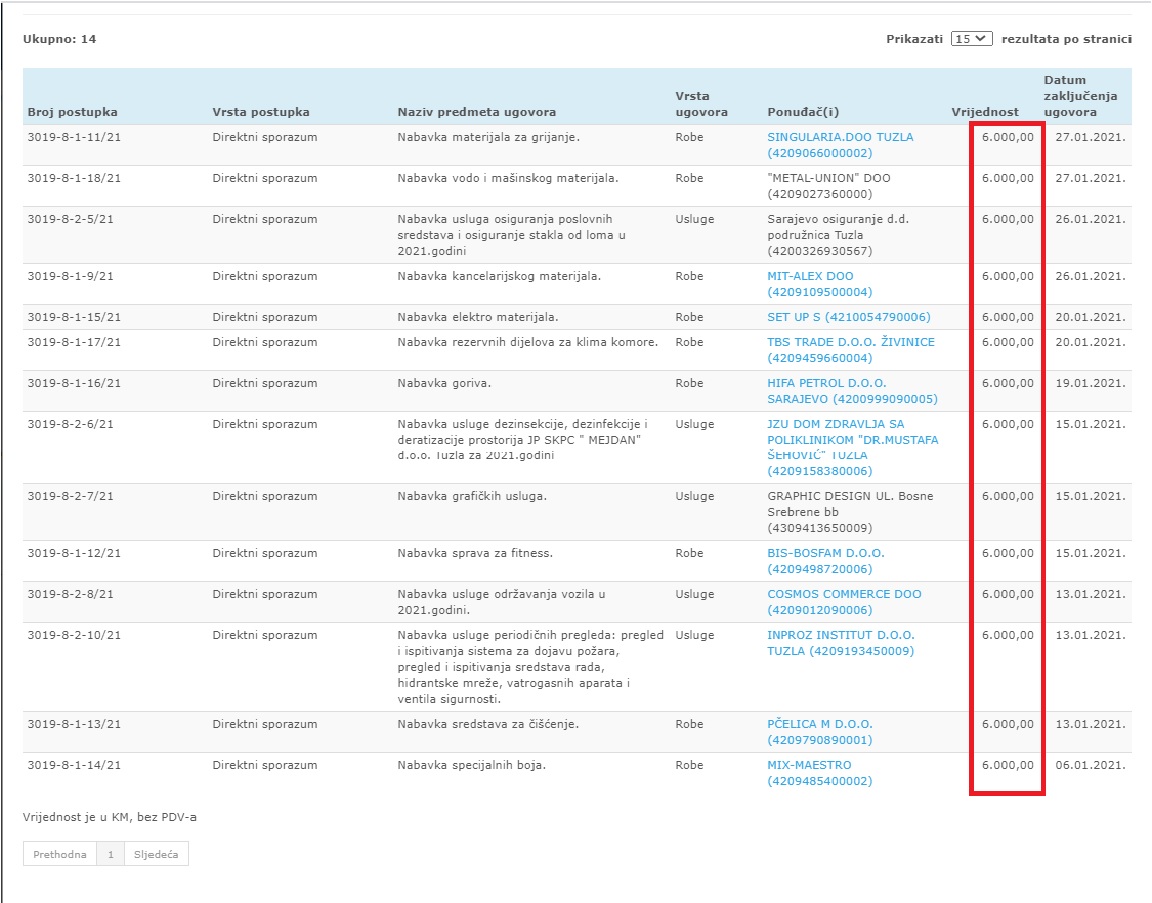
Task: Click "Nabavka materijala za grijanje." cell
Action: (x=489, y=137)
